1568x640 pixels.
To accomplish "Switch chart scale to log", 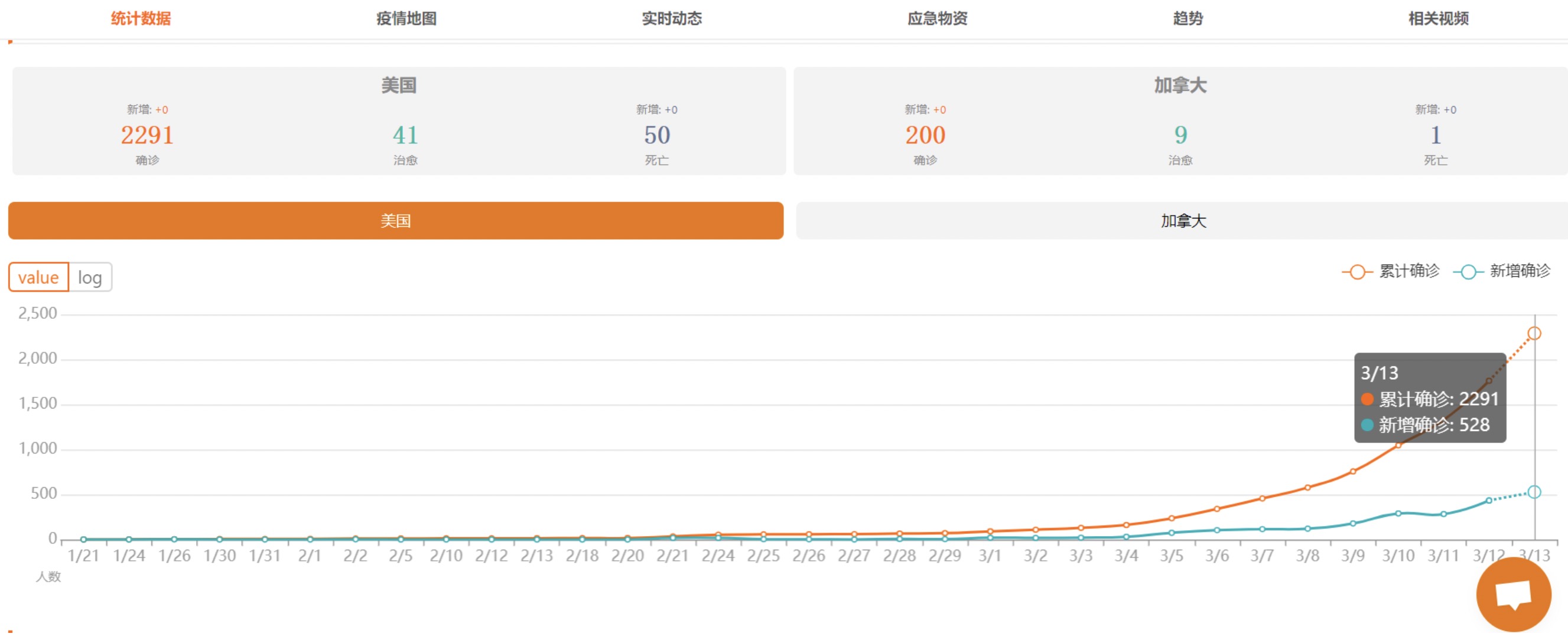I will click(90, 277).
